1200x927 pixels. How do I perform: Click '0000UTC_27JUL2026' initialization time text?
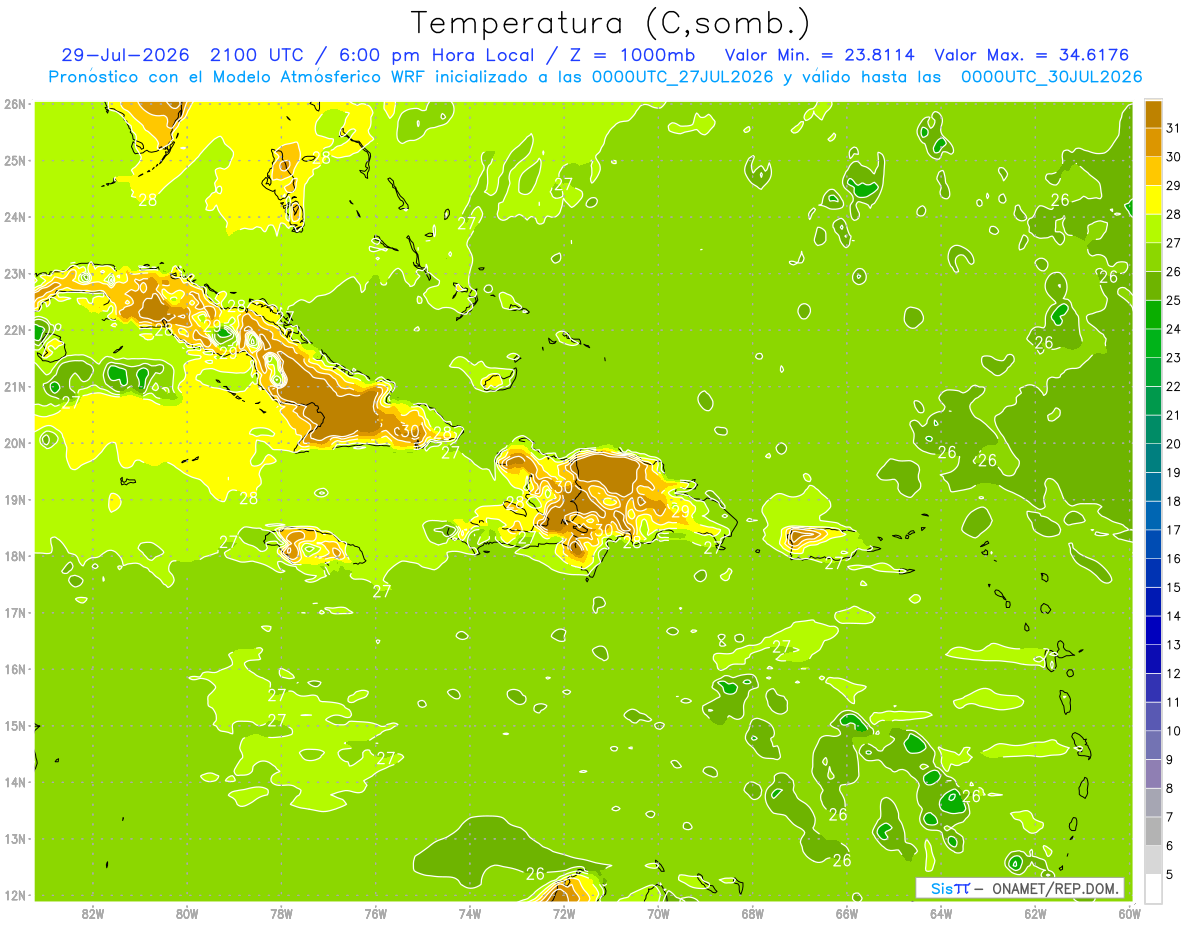pos(683,77)
